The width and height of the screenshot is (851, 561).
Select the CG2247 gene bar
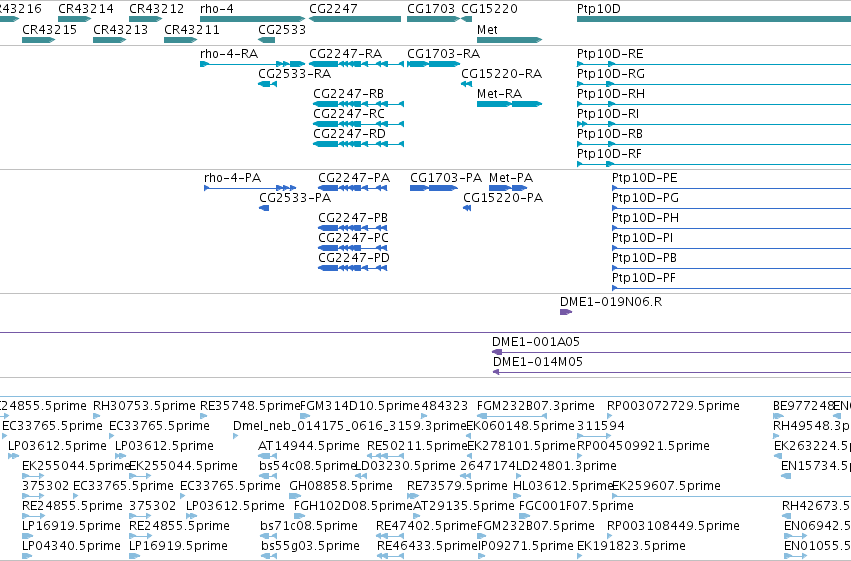[x=355, y=20]
